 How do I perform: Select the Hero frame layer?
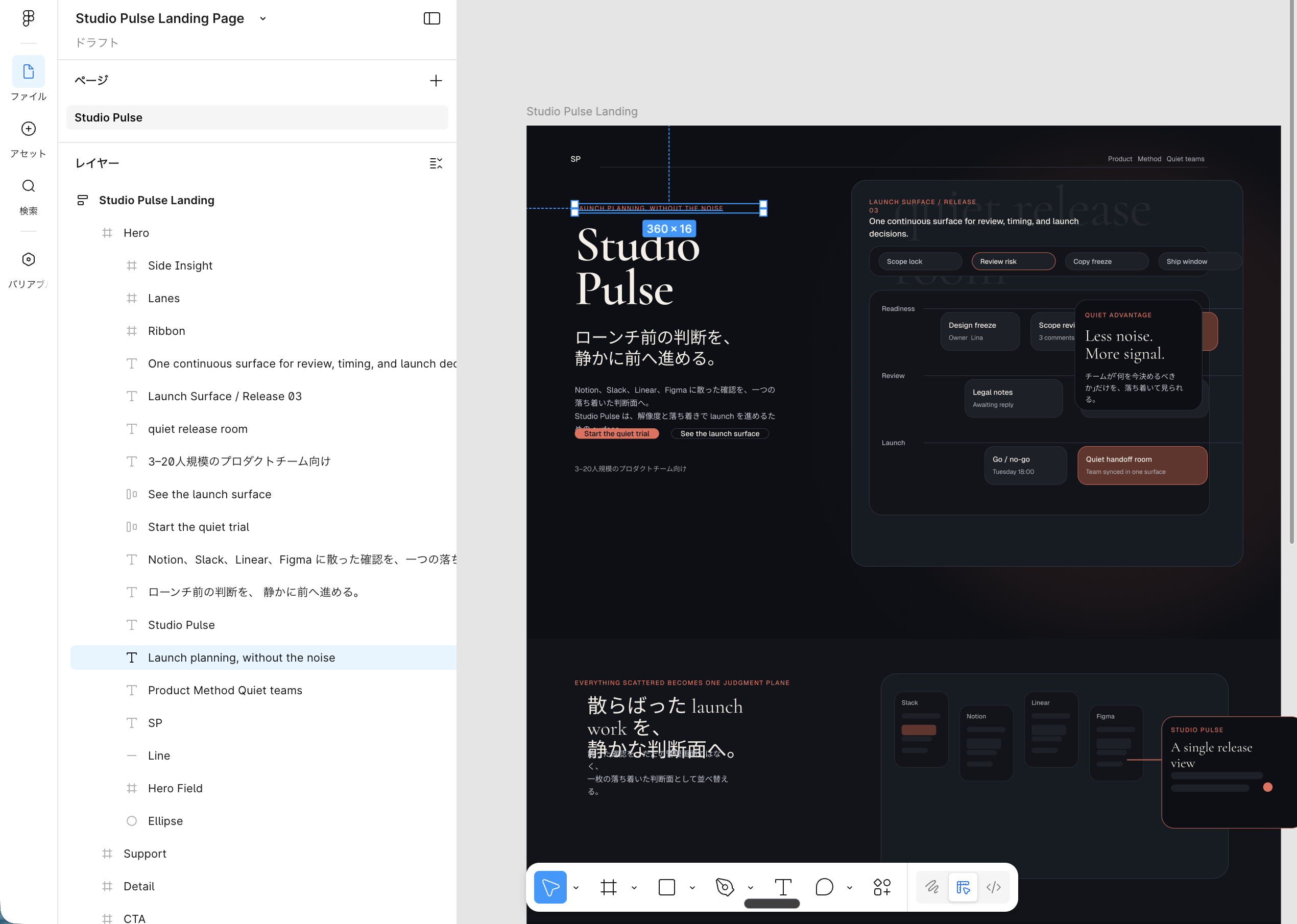pyautogui.click(x=263, y=233)
